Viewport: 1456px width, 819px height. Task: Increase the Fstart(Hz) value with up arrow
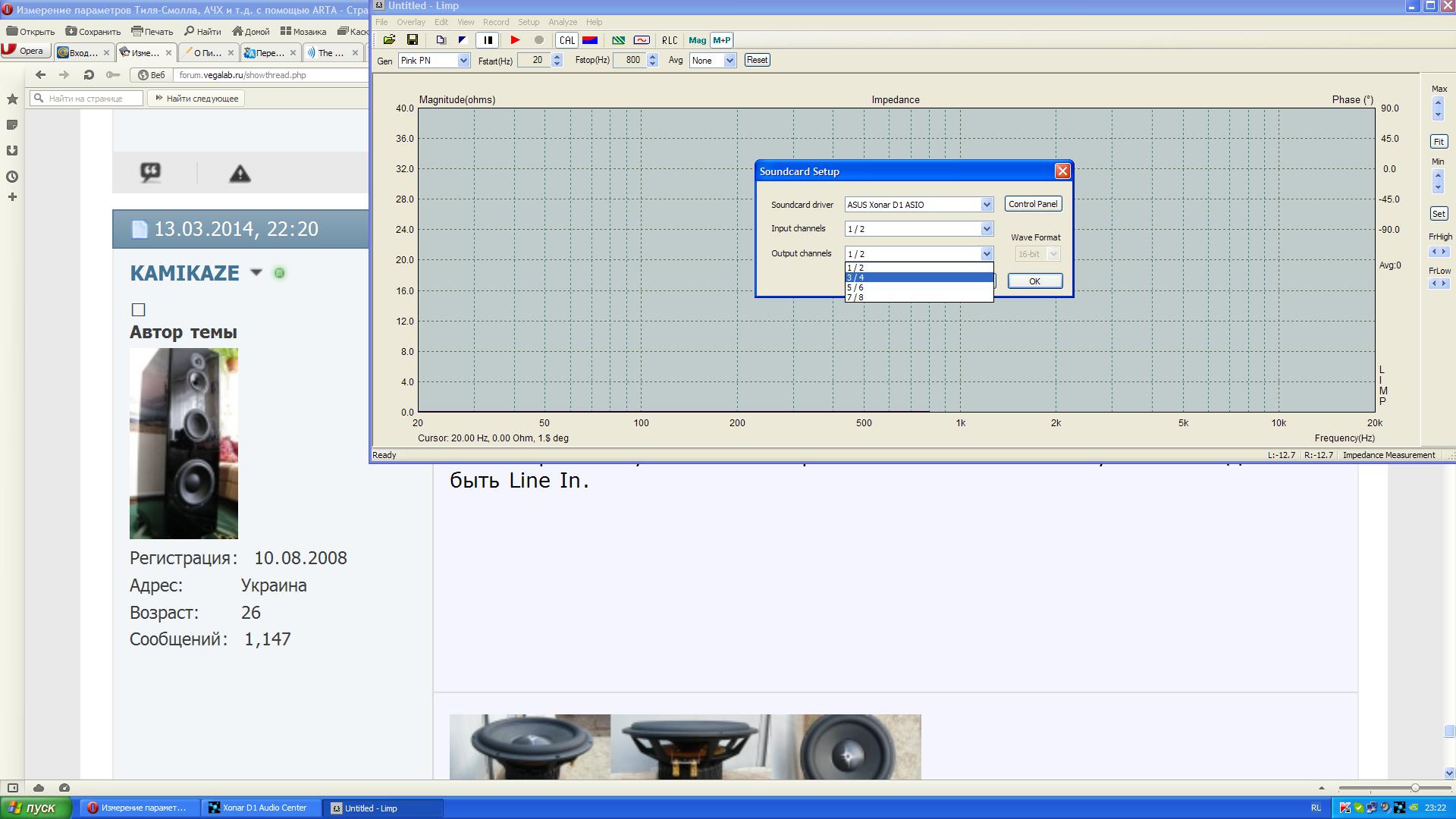coord(557,57)
